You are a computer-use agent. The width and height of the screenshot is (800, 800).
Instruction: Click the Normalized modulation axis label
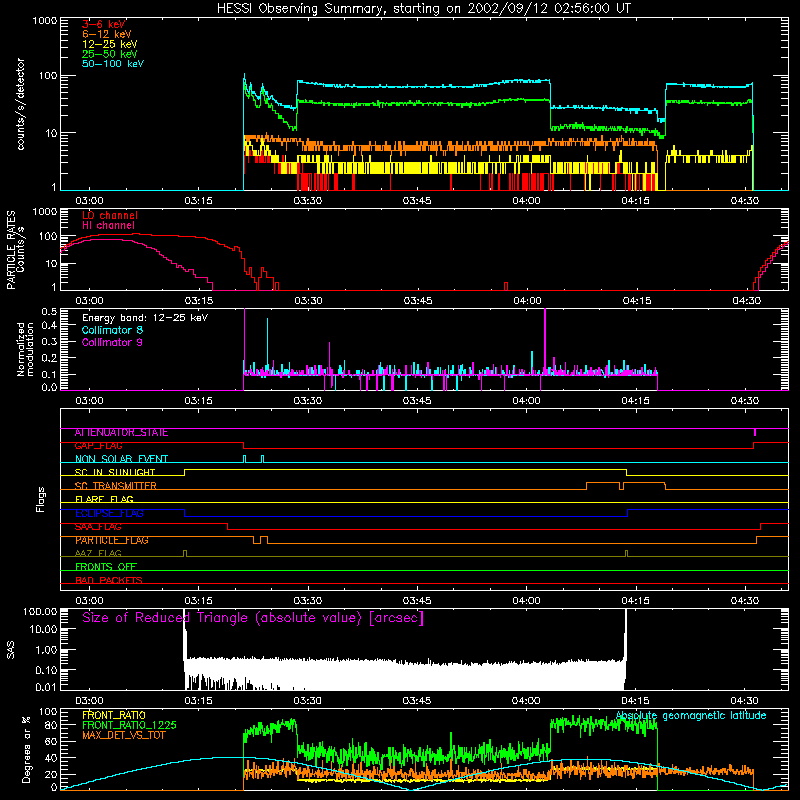point(26,349)
